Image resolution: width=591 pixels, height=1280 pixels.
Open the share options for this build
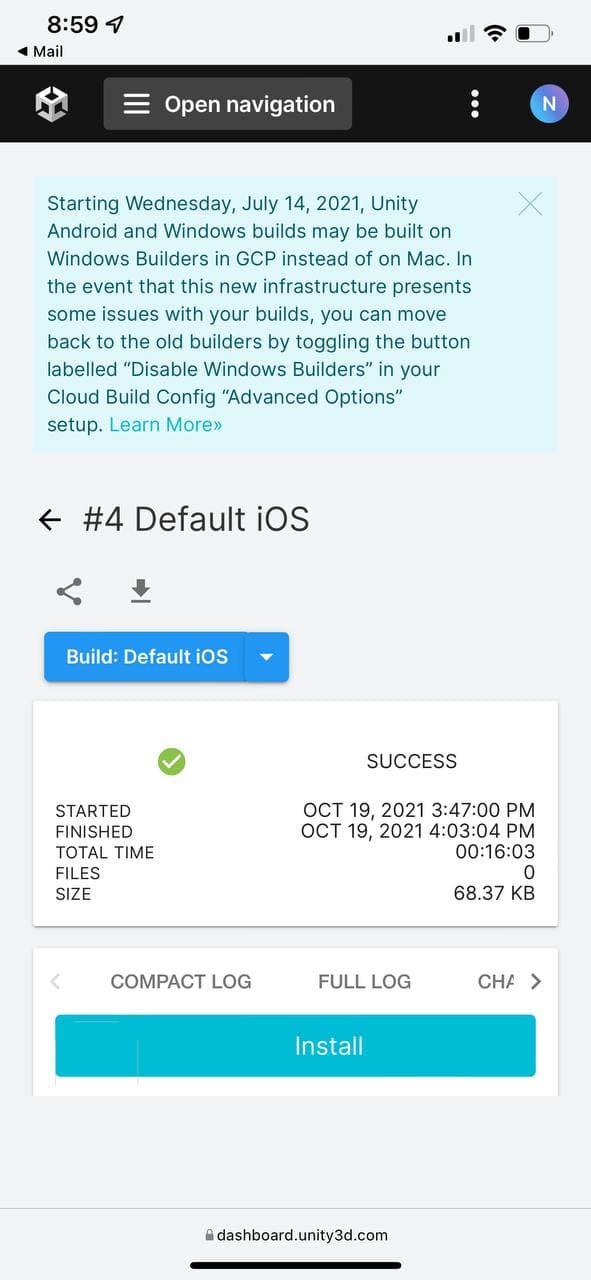coord(67,591)
